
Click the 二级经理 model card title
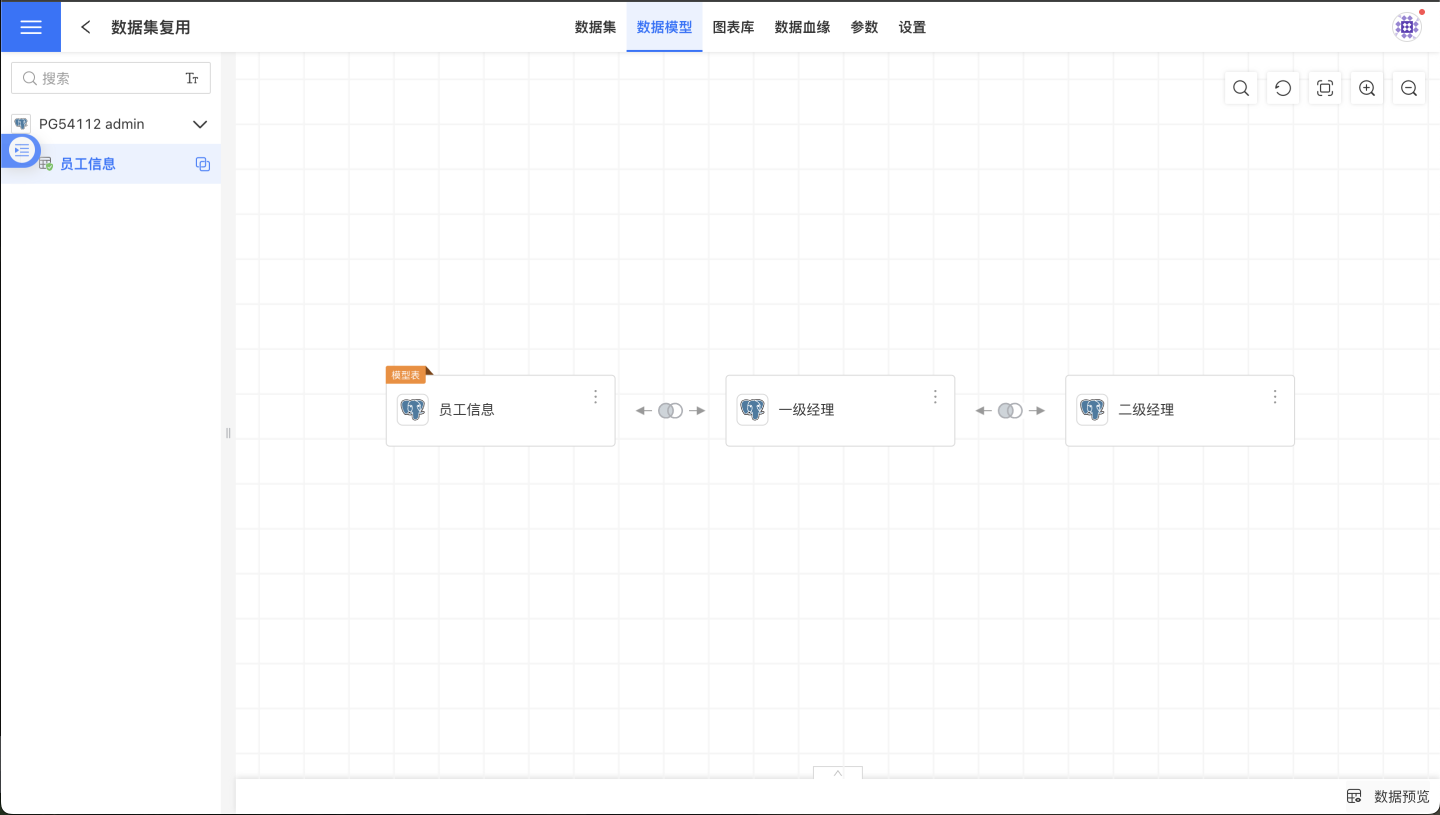point(1146,410)
